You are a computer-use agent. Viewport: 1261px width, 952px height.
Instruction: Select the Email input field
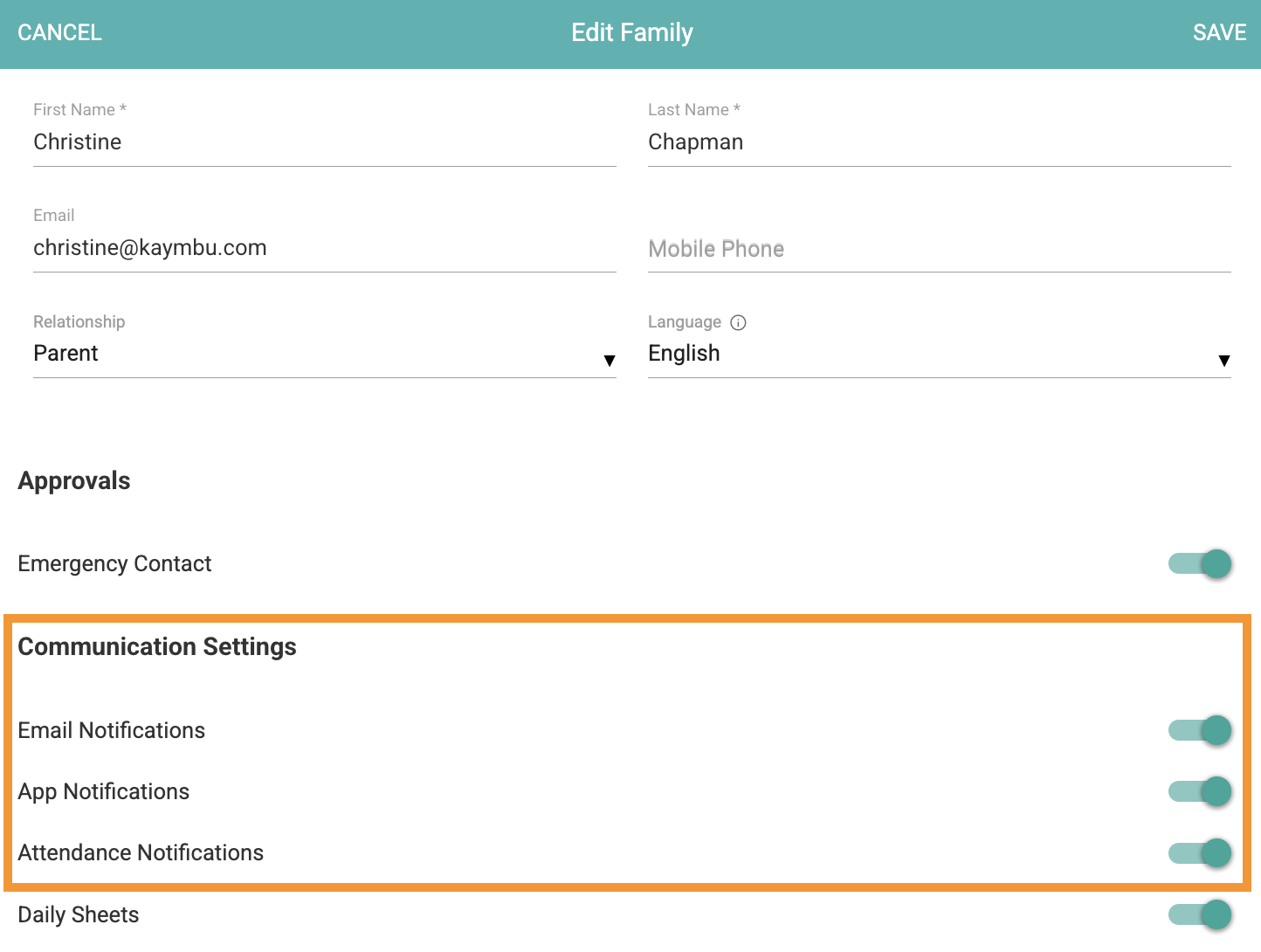tap(324, 248)
